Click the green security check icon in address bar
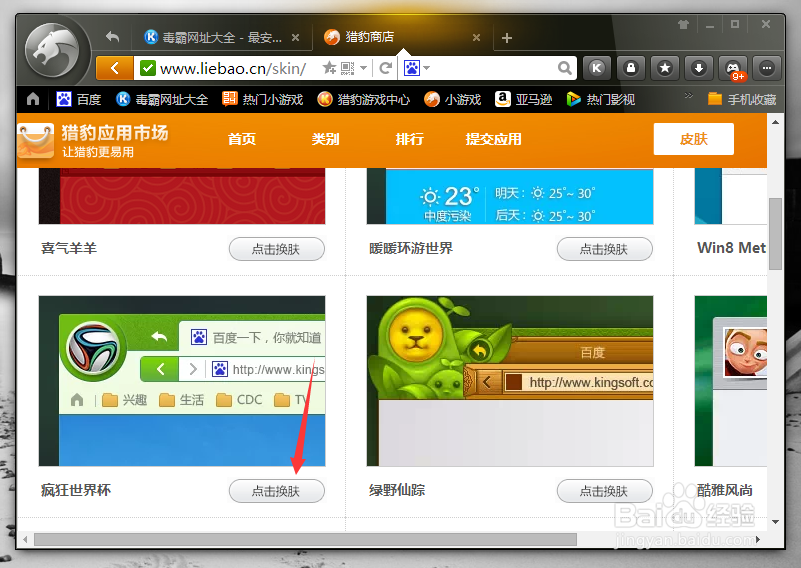Screen dimensions: 801x568 (148, 68)
